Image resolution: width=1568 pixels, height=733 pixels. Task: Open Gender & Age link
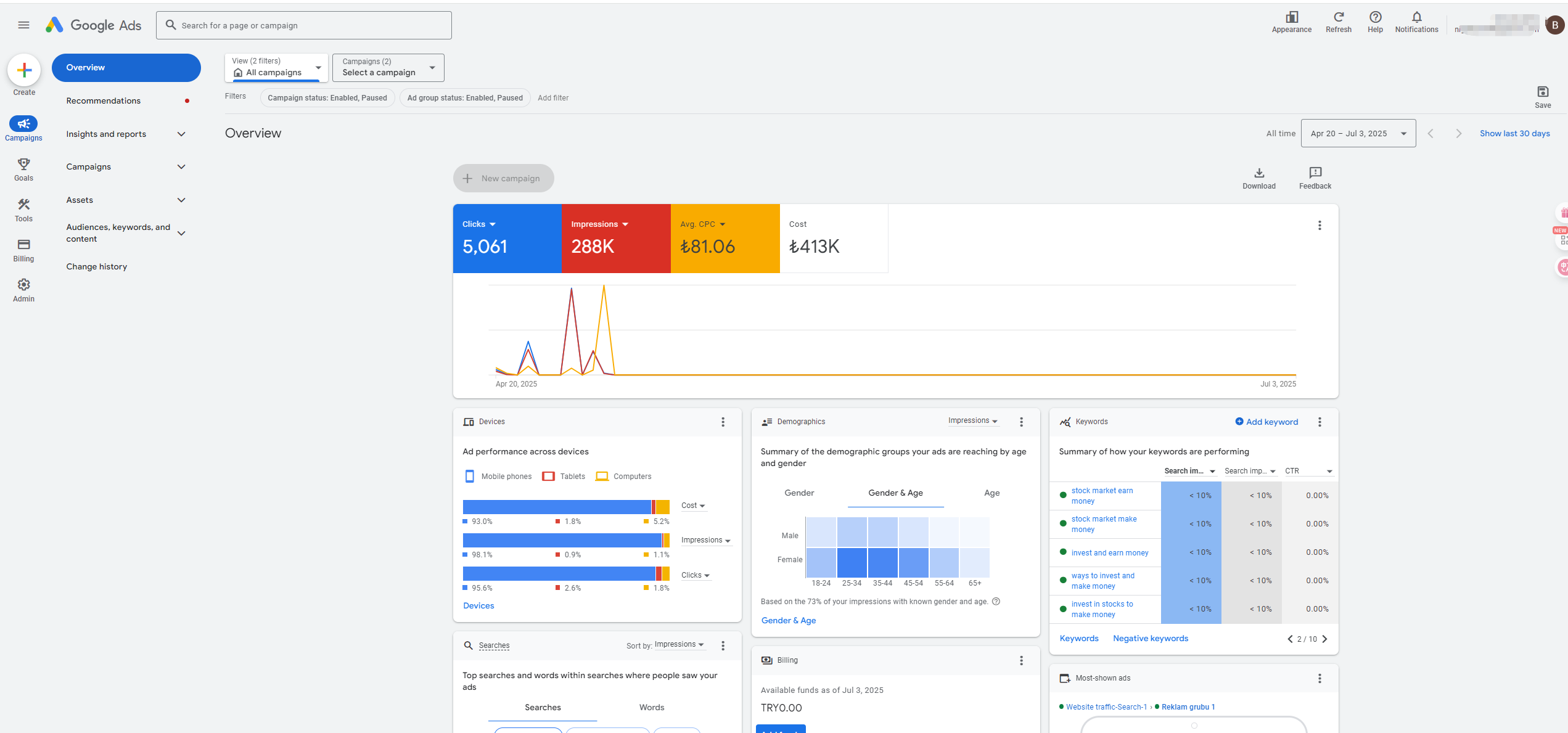(788, 621)
